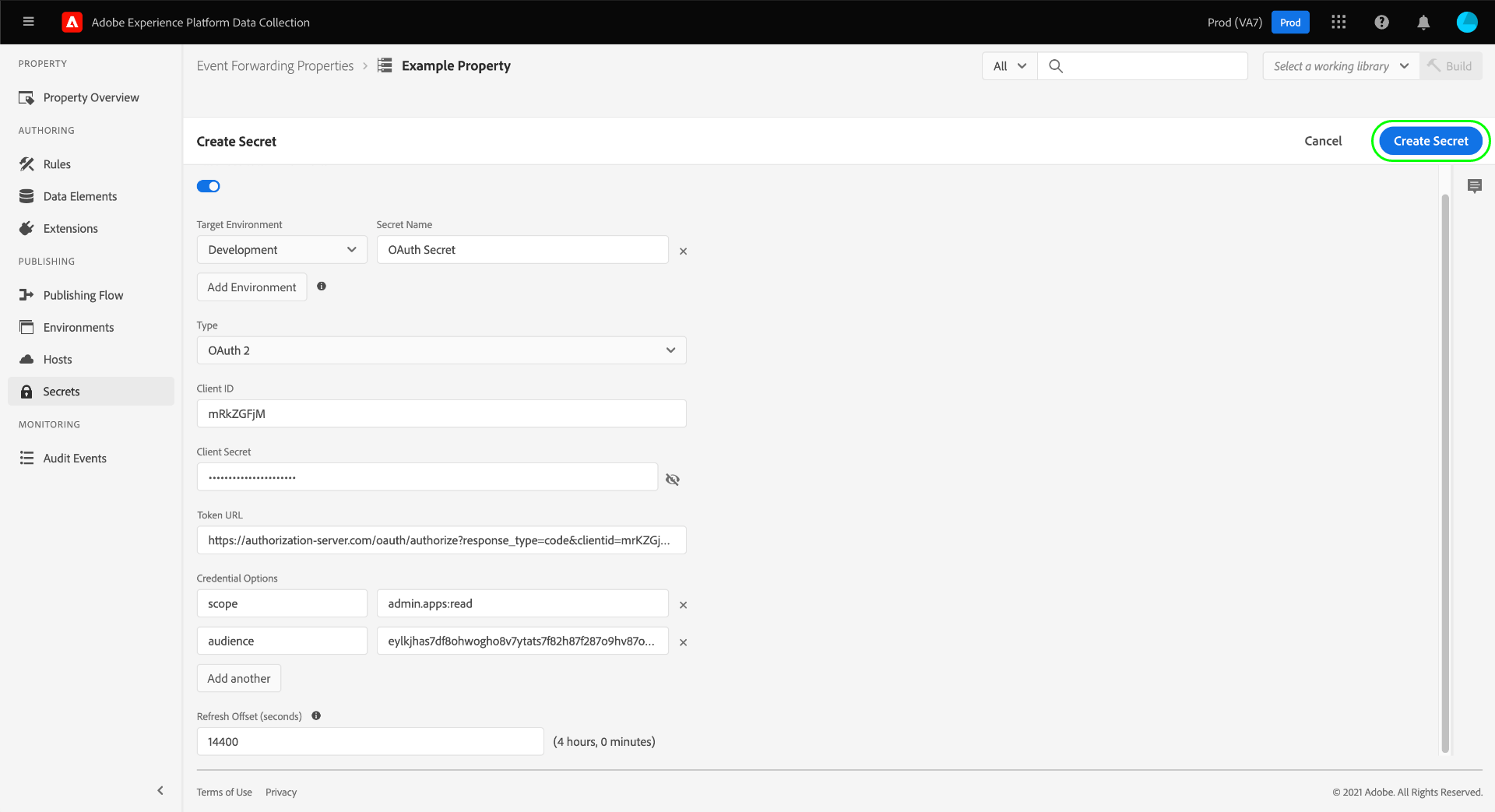Click in the Refresh Offset seconds field

(x=370, y=741)
